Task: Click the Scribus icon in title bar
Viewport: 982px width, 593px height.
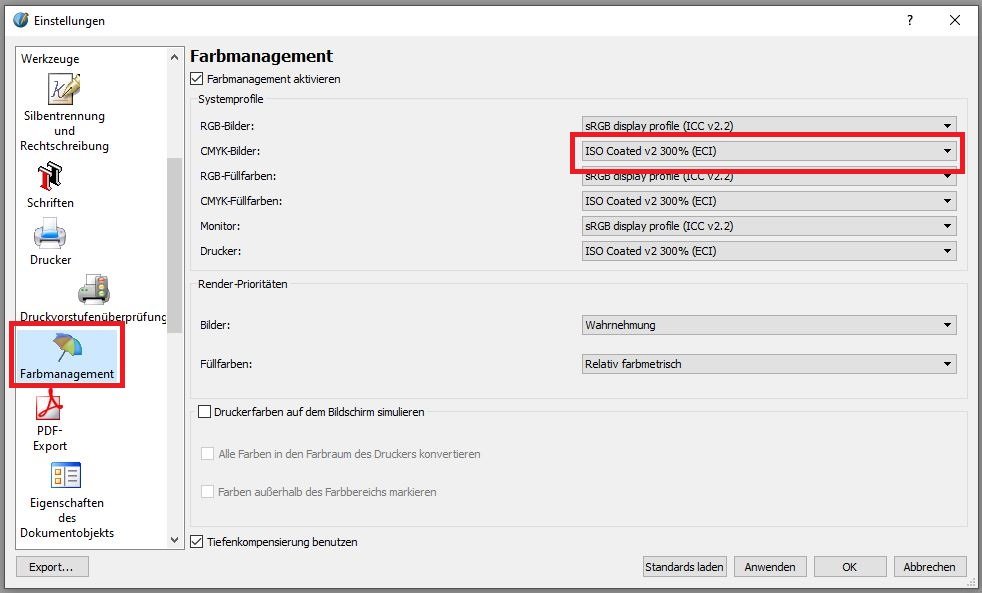Action: click(20, 20)
